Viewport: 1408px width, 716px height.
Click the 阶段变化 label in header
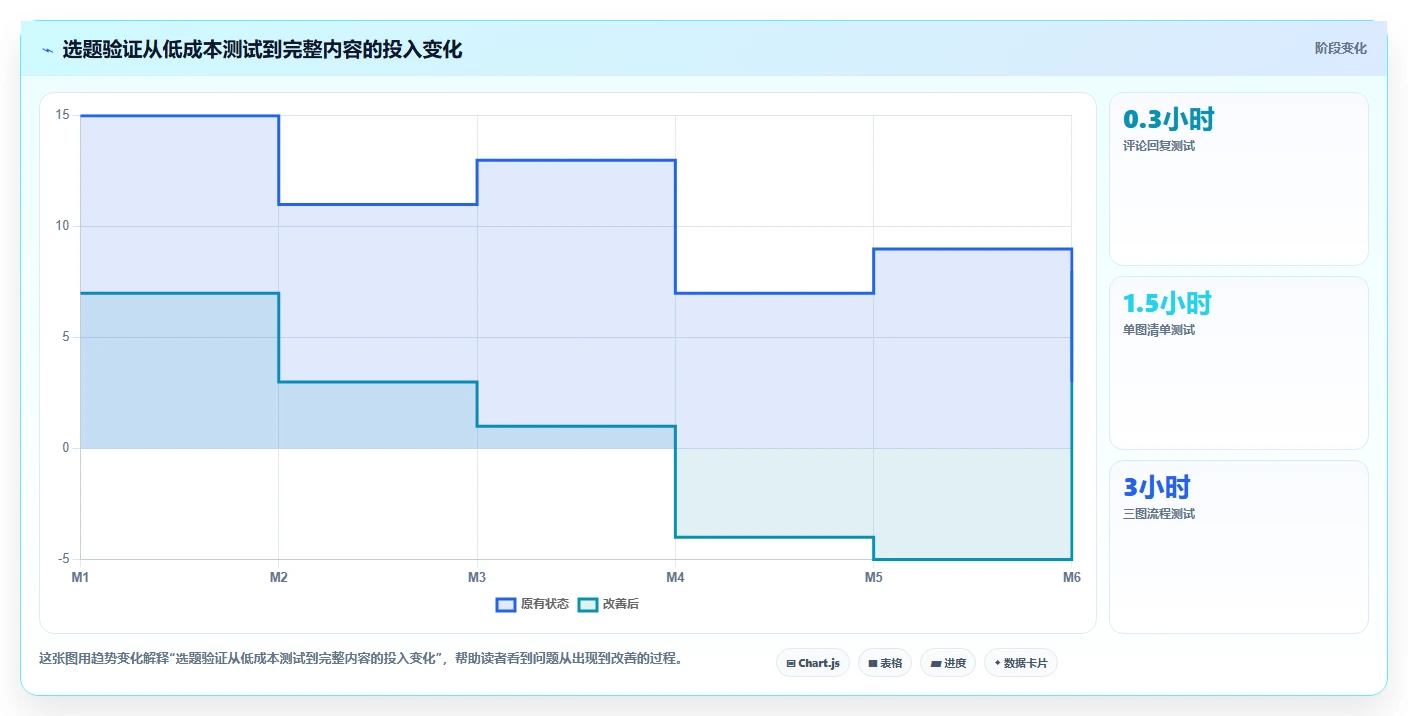(1340, 48)
